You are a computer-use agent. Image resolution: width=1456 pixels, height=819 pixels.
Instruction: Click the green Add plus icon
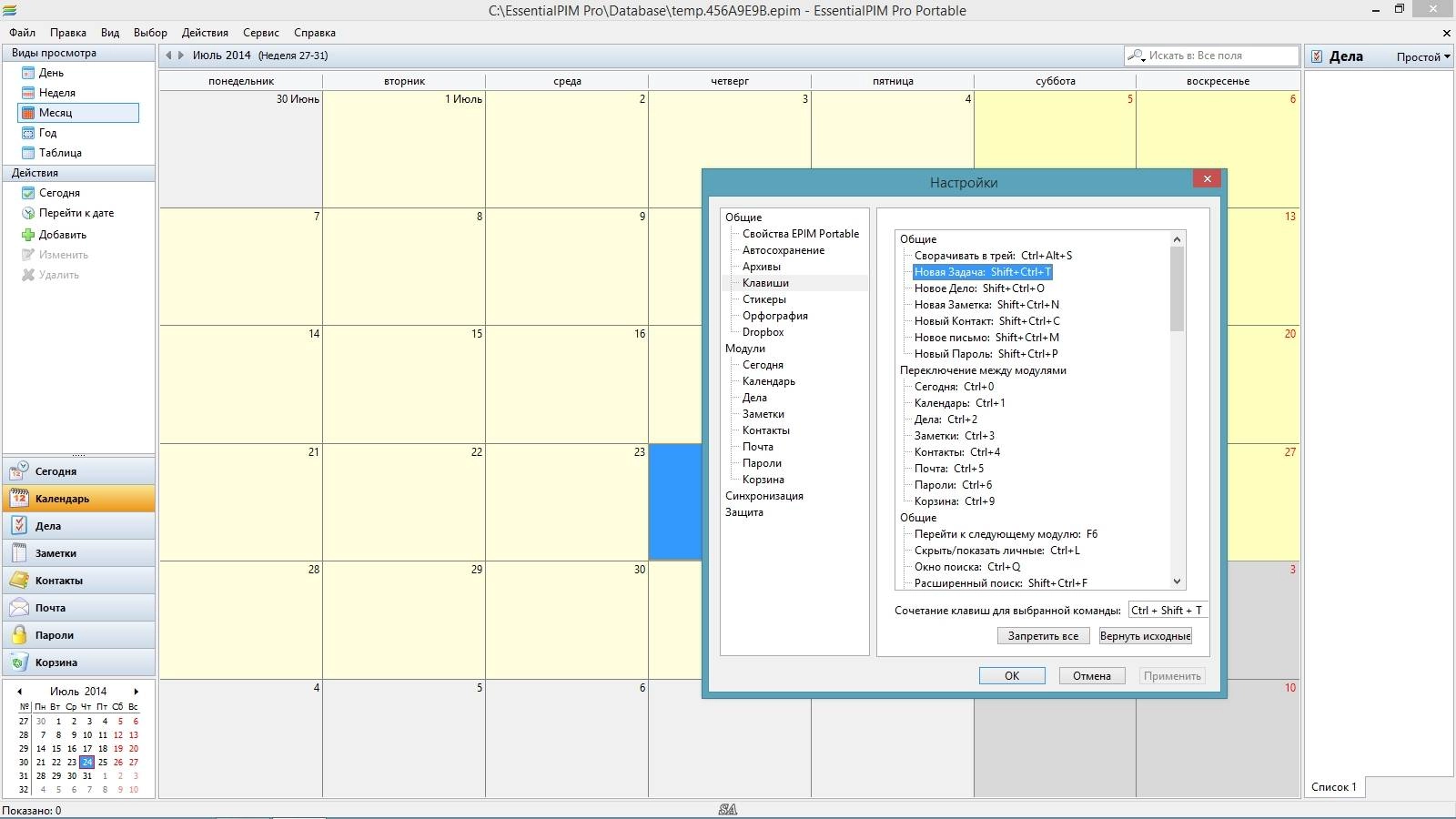28,235
